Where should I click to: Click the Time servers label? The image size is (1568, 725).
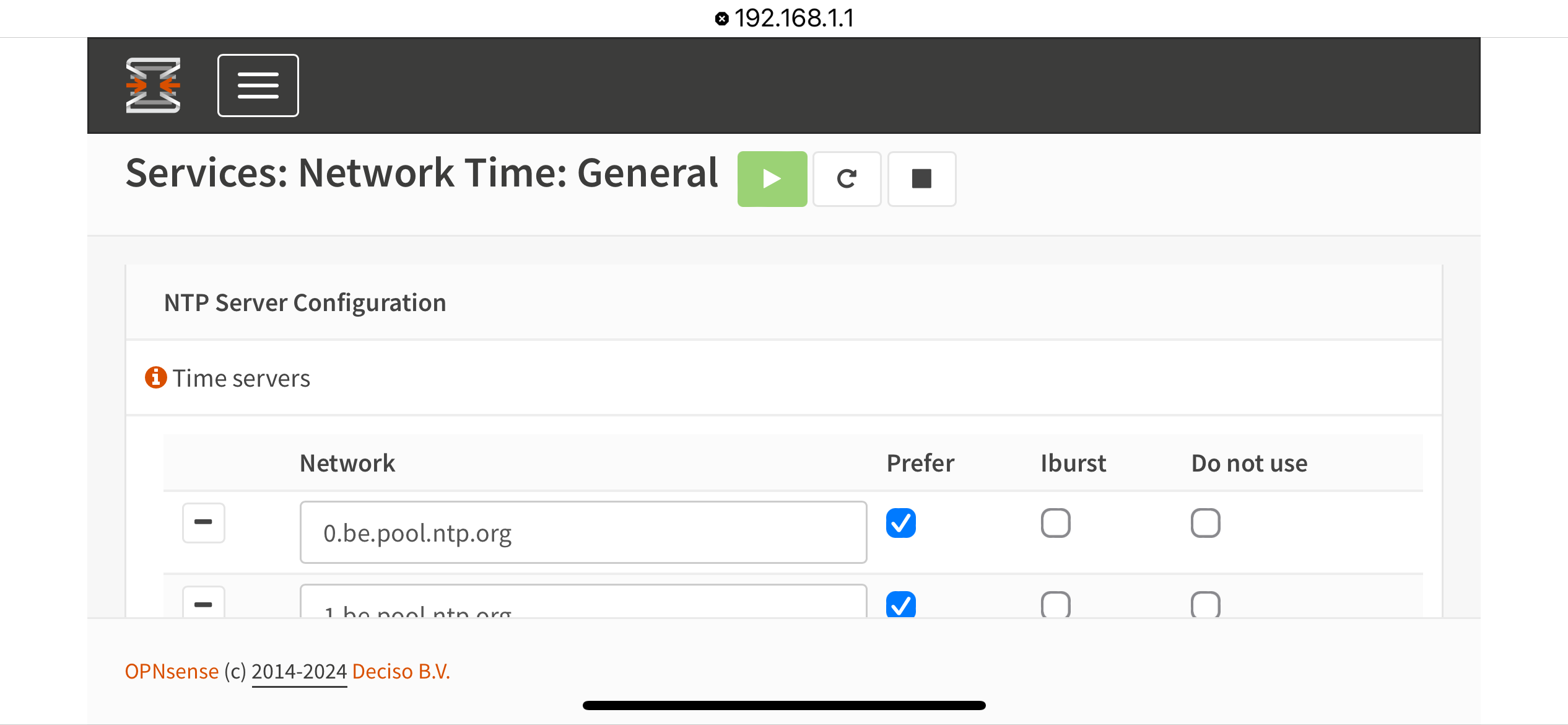pyautogui.click(x=241, y=378)
